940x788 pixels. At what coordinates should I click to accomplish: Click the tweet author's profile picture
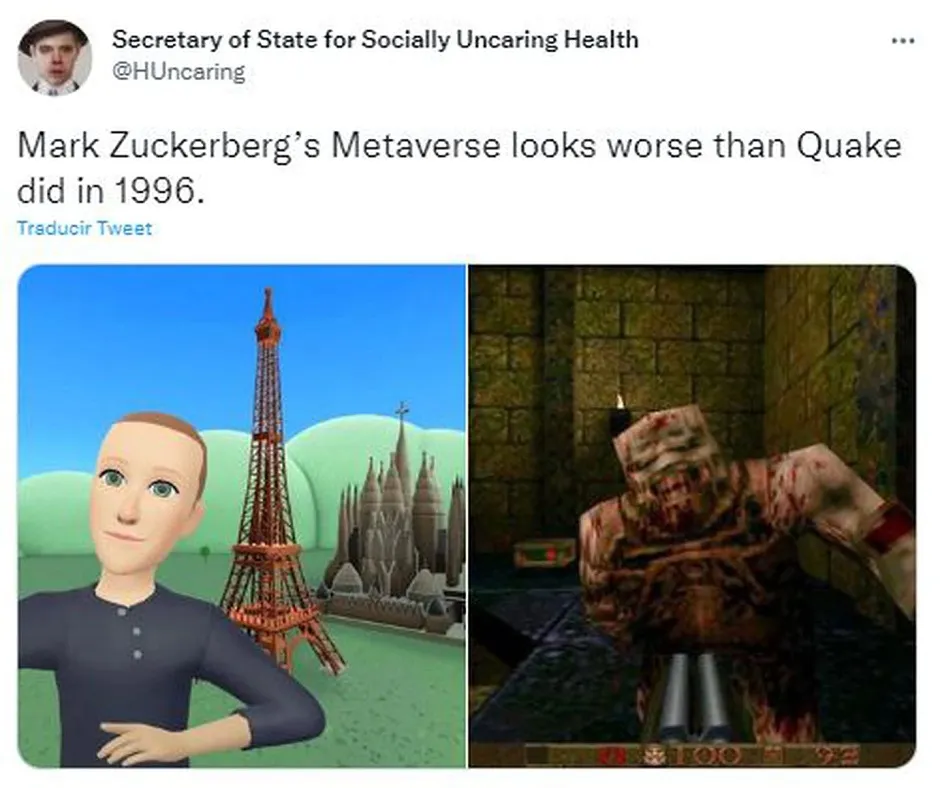(x=55, y=58)
